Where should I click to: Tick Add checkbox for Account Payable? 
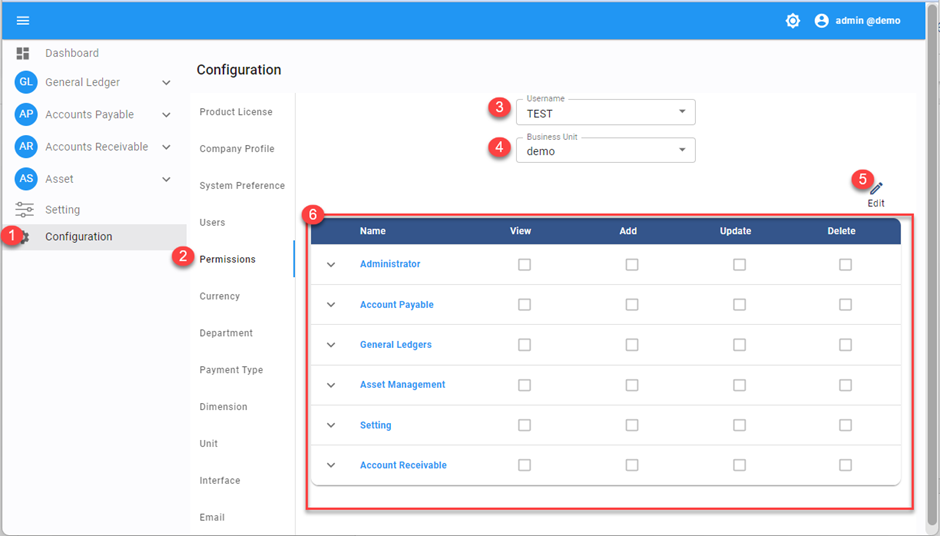631,305
